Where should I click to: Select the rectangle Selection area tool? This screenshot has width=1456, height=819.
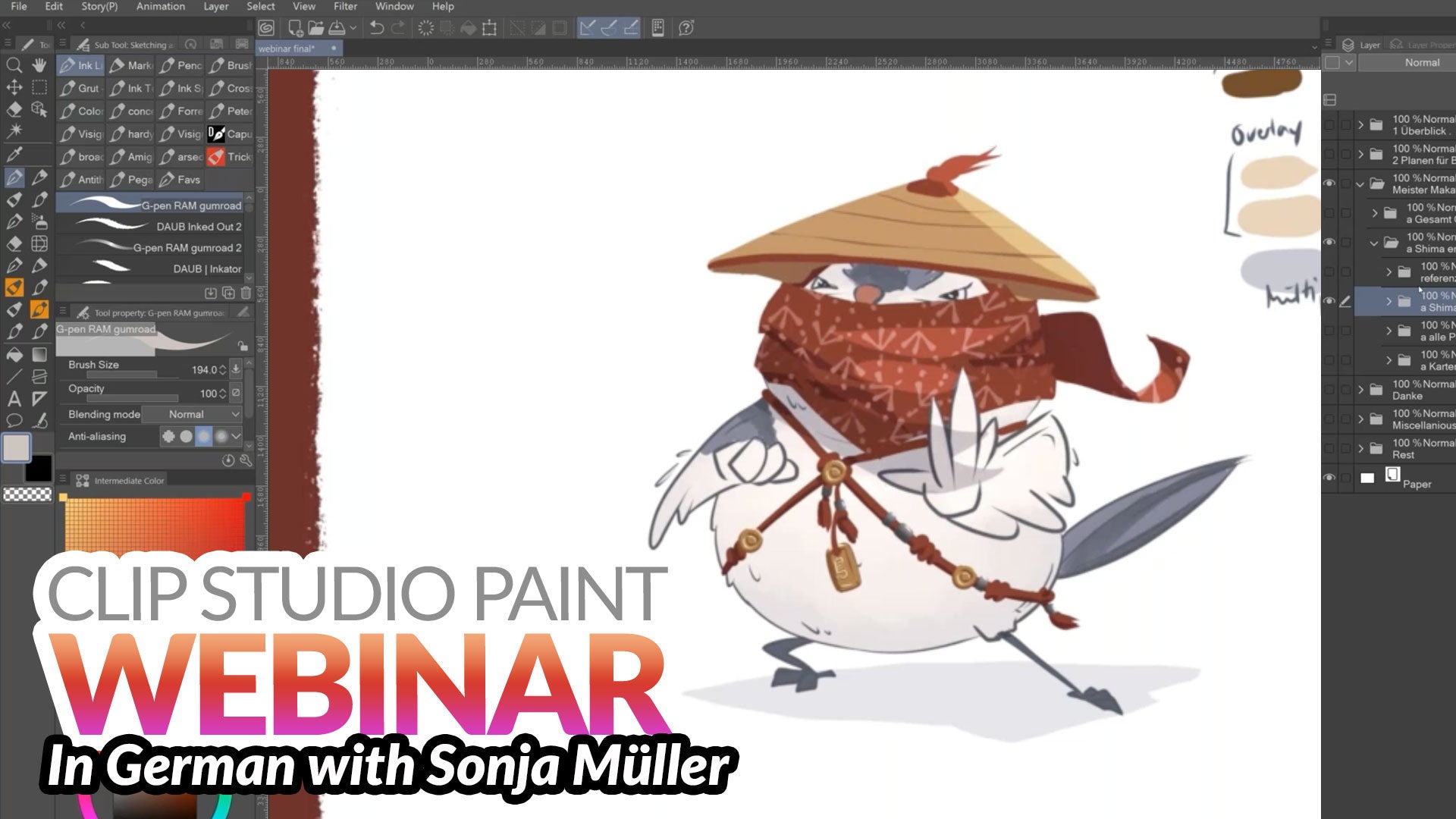point(39,87)
